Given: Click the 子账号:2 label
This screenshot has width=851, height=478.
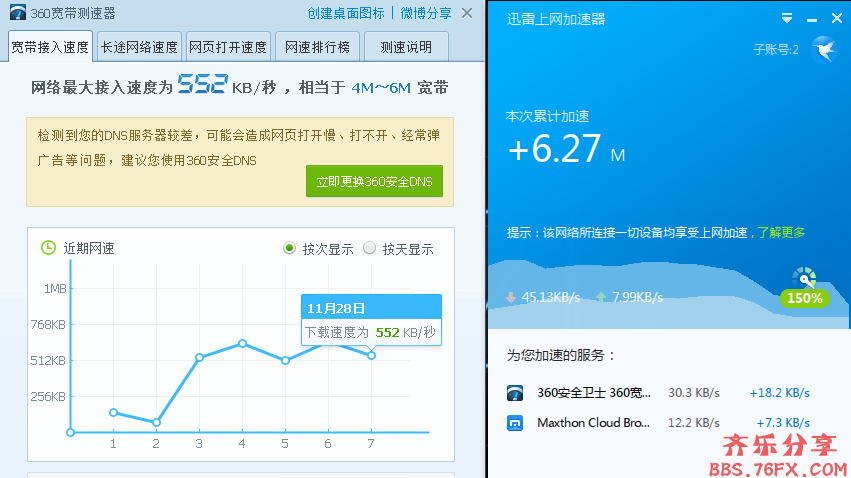Looking at the screenshot, I should coord(776,50).
